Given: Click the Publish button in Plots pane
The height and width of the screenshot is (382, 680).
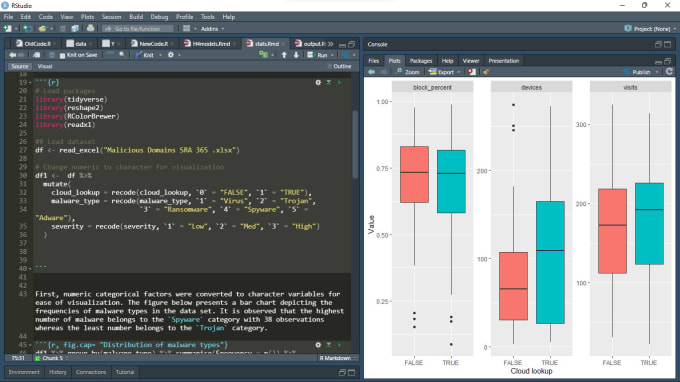Looking at the screenshot, I should 637,72.
